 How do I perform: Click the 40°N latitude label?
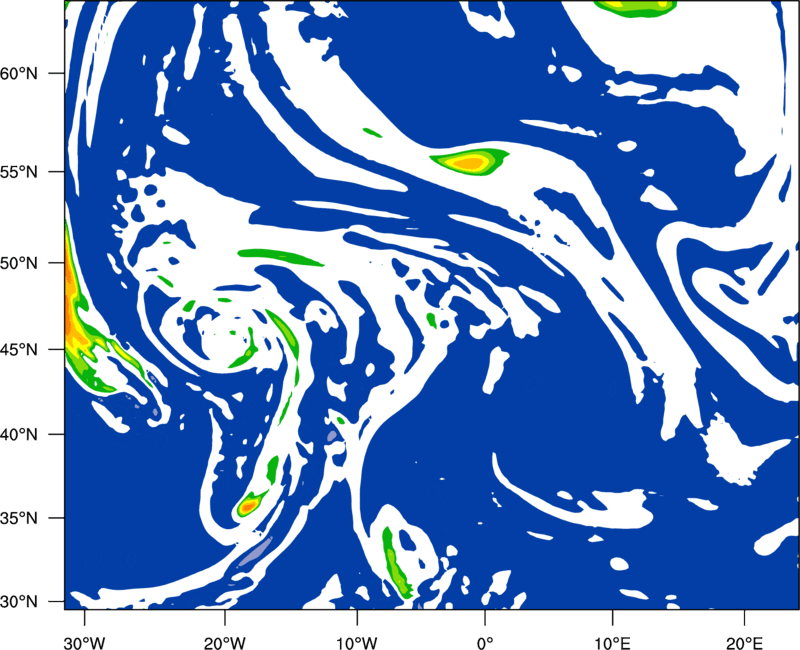tap(19, 435)
